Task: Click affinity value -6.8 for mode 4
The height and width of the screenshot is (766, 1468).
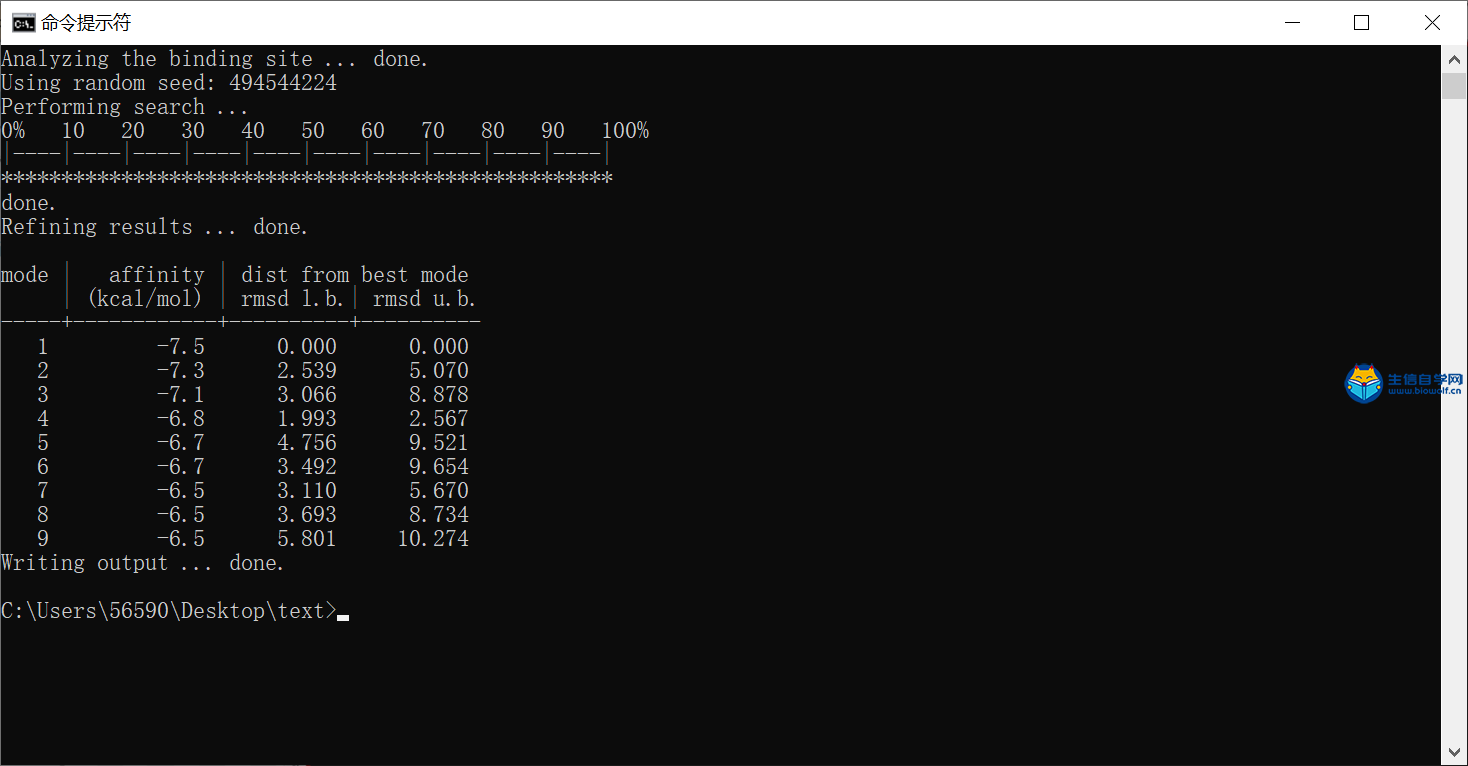Action: pos(181,419)
